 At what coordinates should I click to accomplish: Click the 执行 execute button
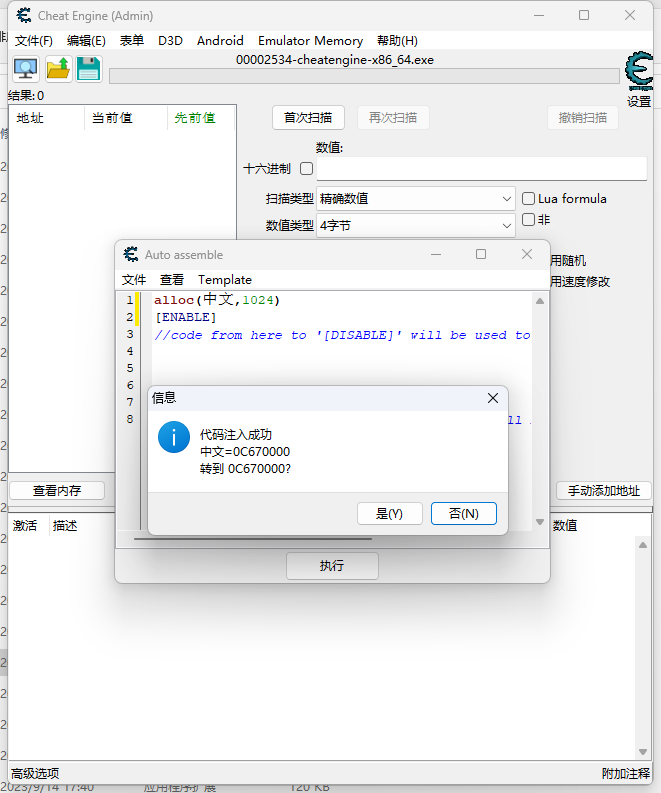tap(332, 565)
